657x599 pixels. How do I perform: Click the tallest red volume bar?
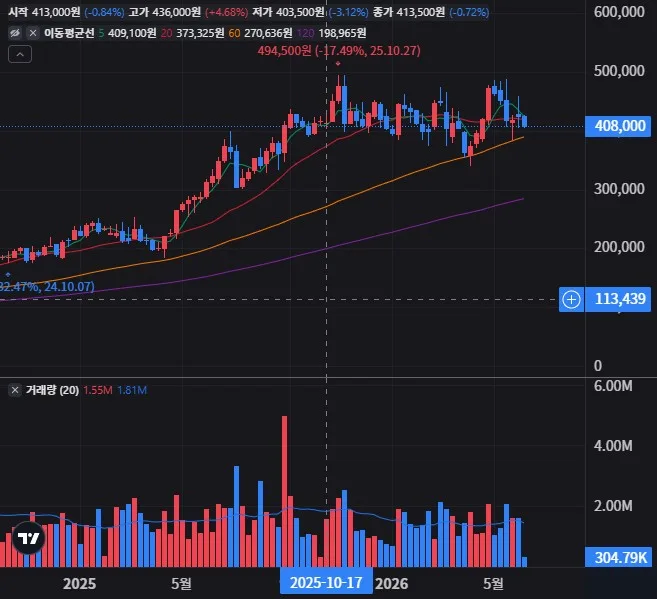285,491
